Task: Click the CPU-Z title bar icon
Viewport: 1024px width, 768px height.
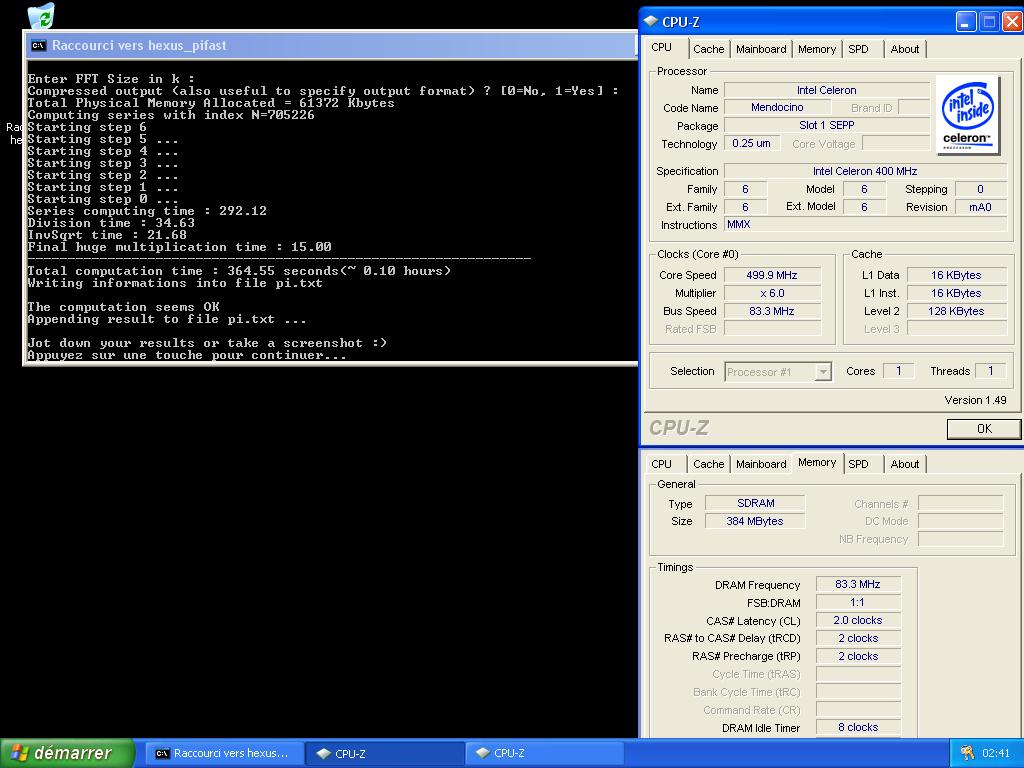Action: tap(650, 22)
